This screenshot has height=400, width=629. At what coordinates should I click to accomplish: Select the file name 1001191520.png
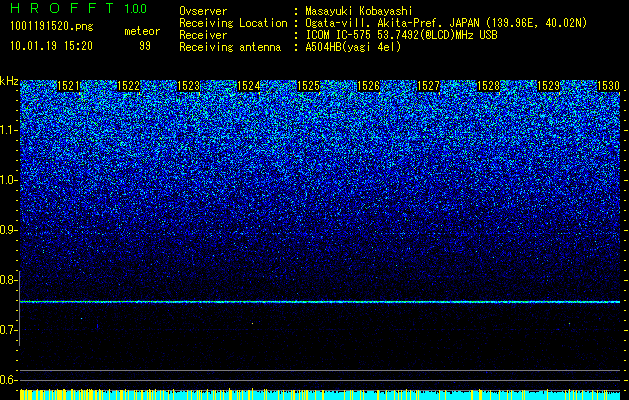pos(52,27)
